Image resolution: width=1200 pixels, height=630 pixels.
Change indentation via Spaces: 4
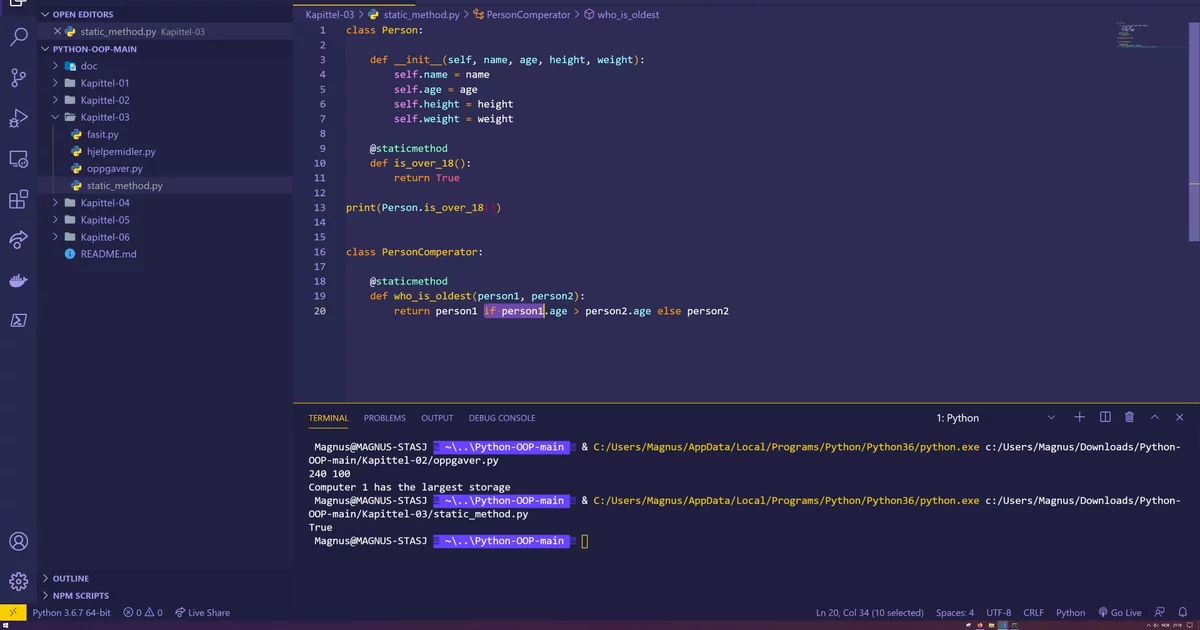point(955,612)
